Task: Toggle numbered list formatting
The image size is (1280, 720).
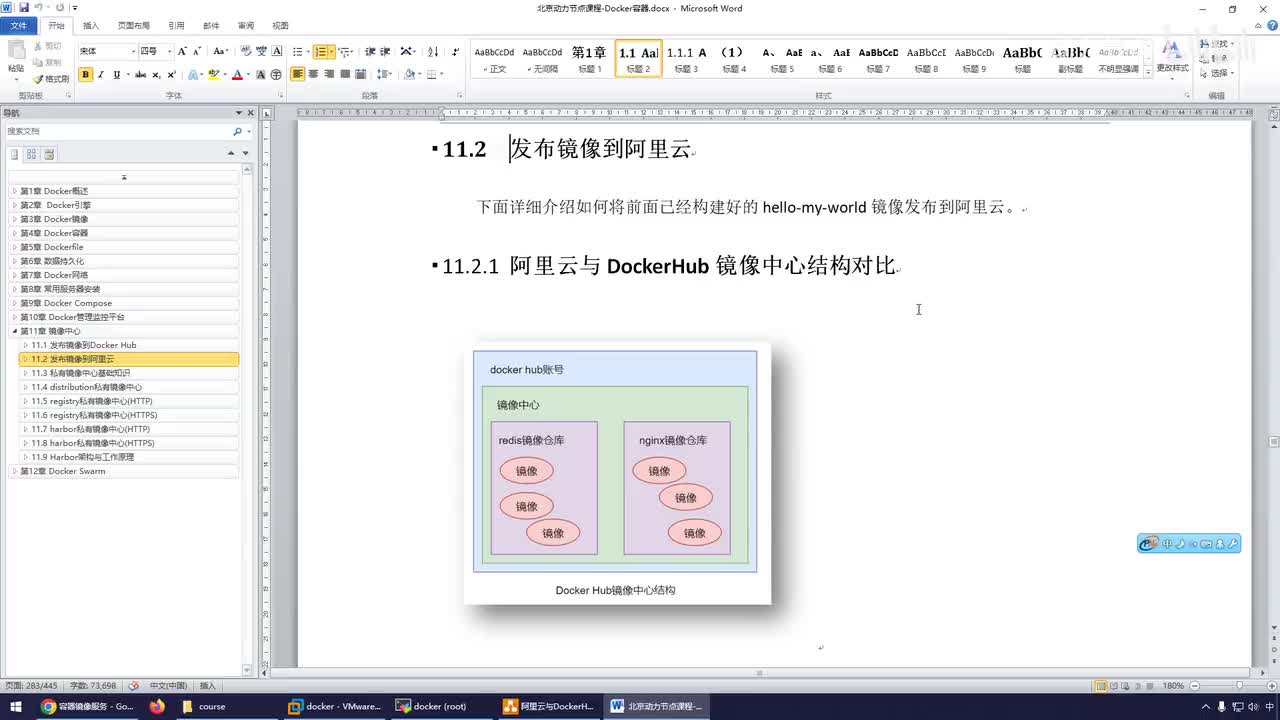Action: (320, 51)
